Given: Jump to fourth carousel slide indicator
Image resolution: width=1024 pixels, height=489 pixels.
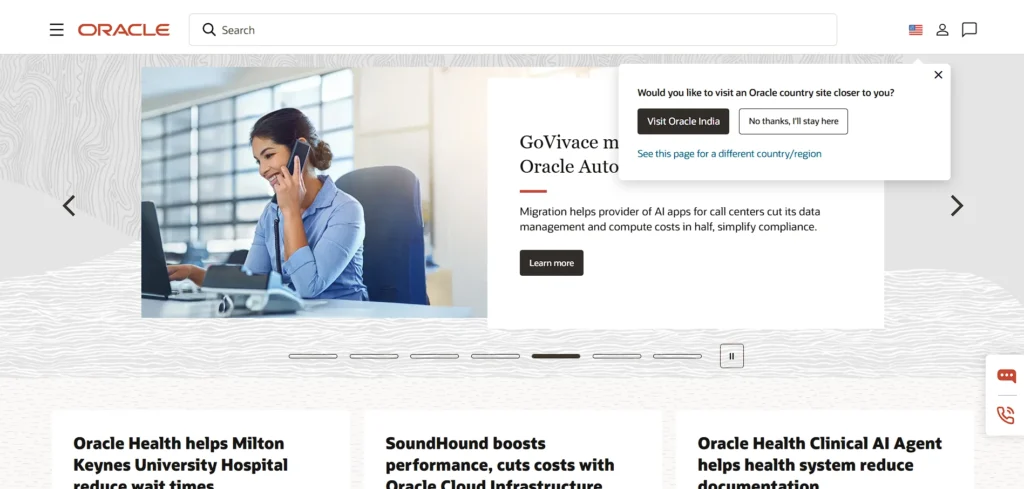Looking at the screenshot, I should [496, 356].
